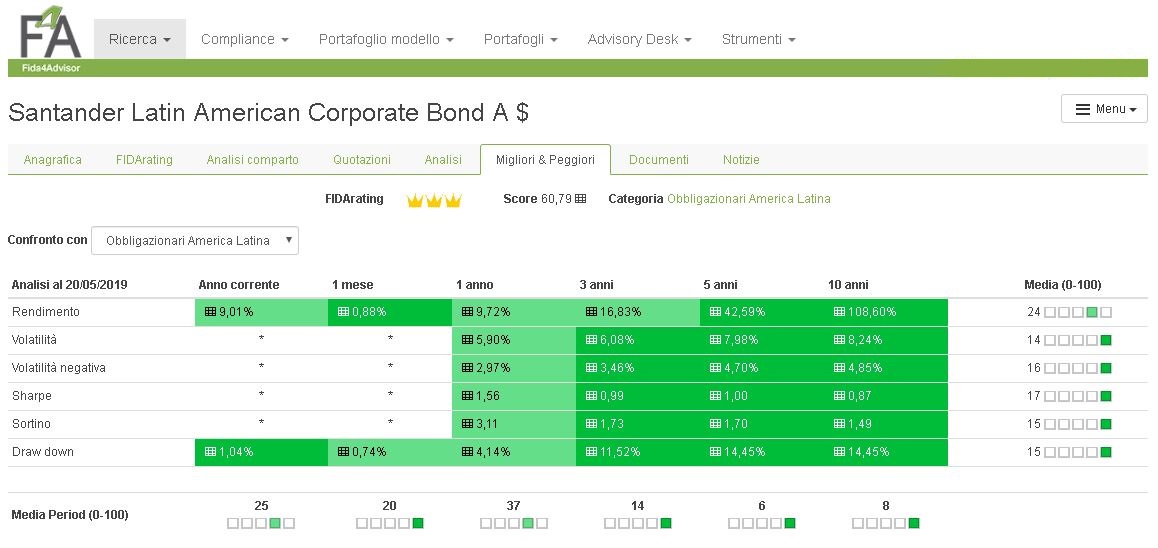Click the FIDArating three crowns icon
The image size is (1158, 548).
(434, 200)
